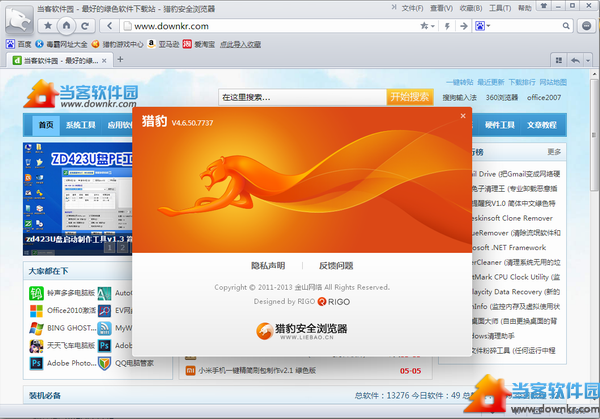The height and width of the screenshot is (419, 600).
Task: Click the restore closed tab arrow
Action: [575, 60]
